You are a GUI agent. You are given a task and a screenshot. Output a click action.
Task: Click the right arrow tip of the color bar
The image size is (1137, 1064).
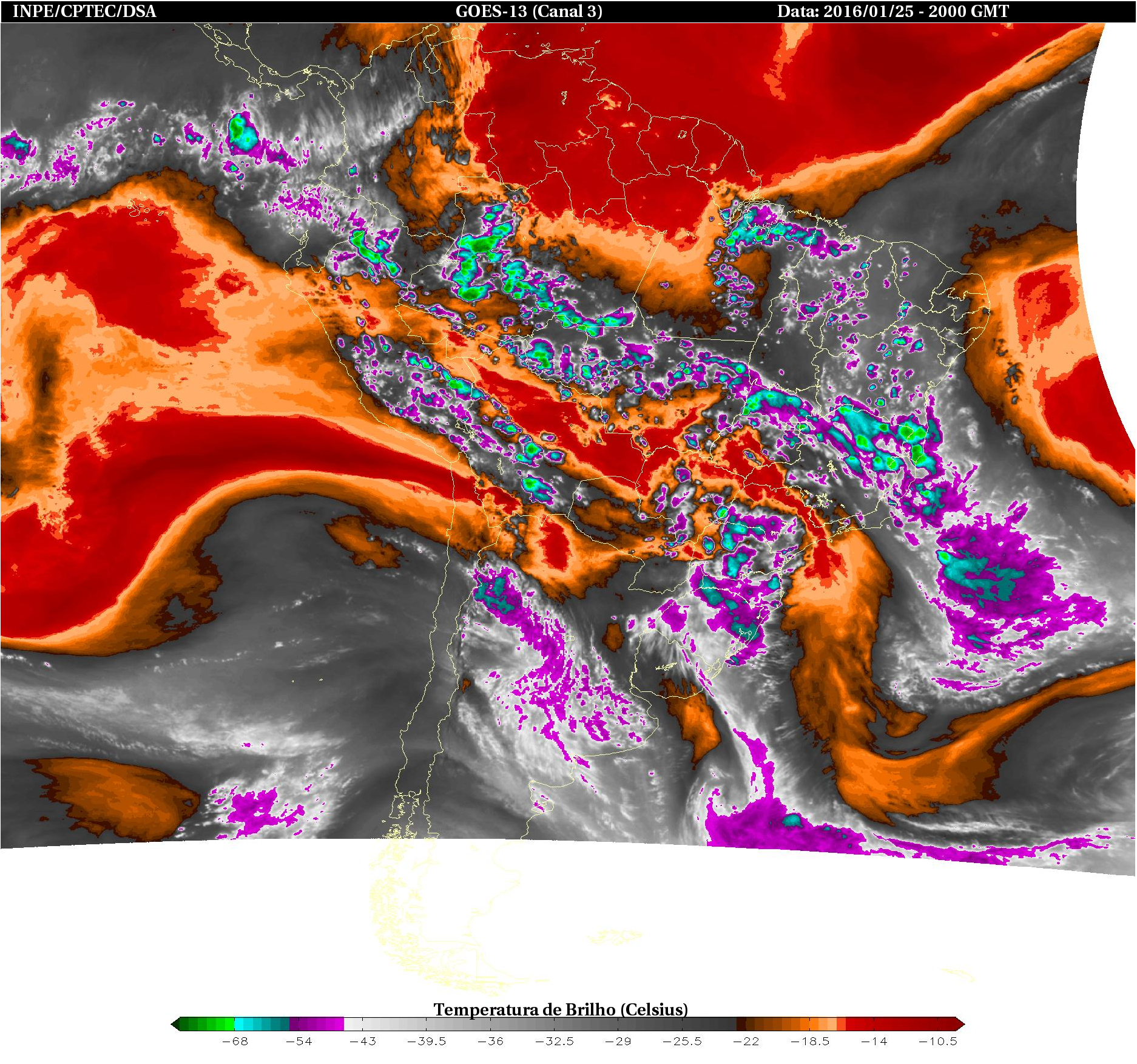[960, 1025]
